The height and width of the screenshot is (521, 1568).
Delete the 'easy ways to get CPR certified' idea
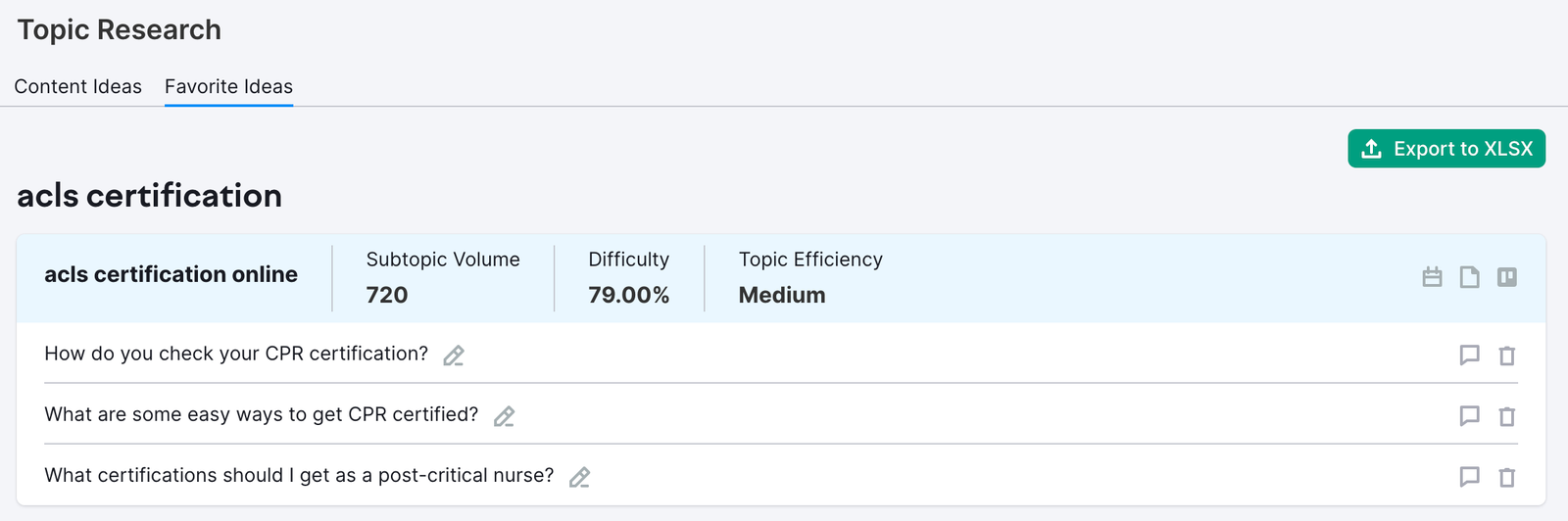(1507, 416)
